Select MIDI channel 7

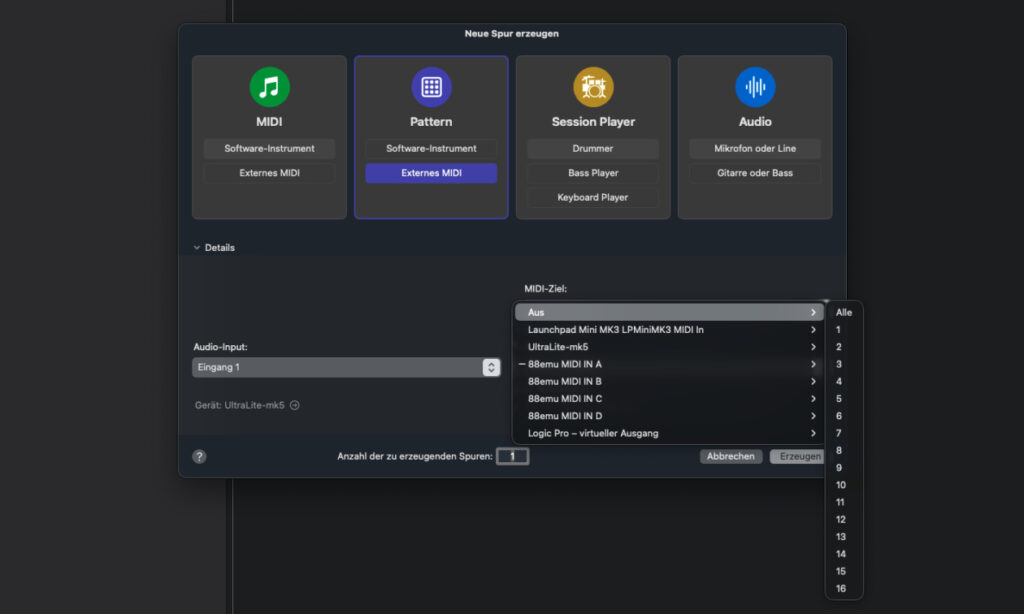point(844,433)
